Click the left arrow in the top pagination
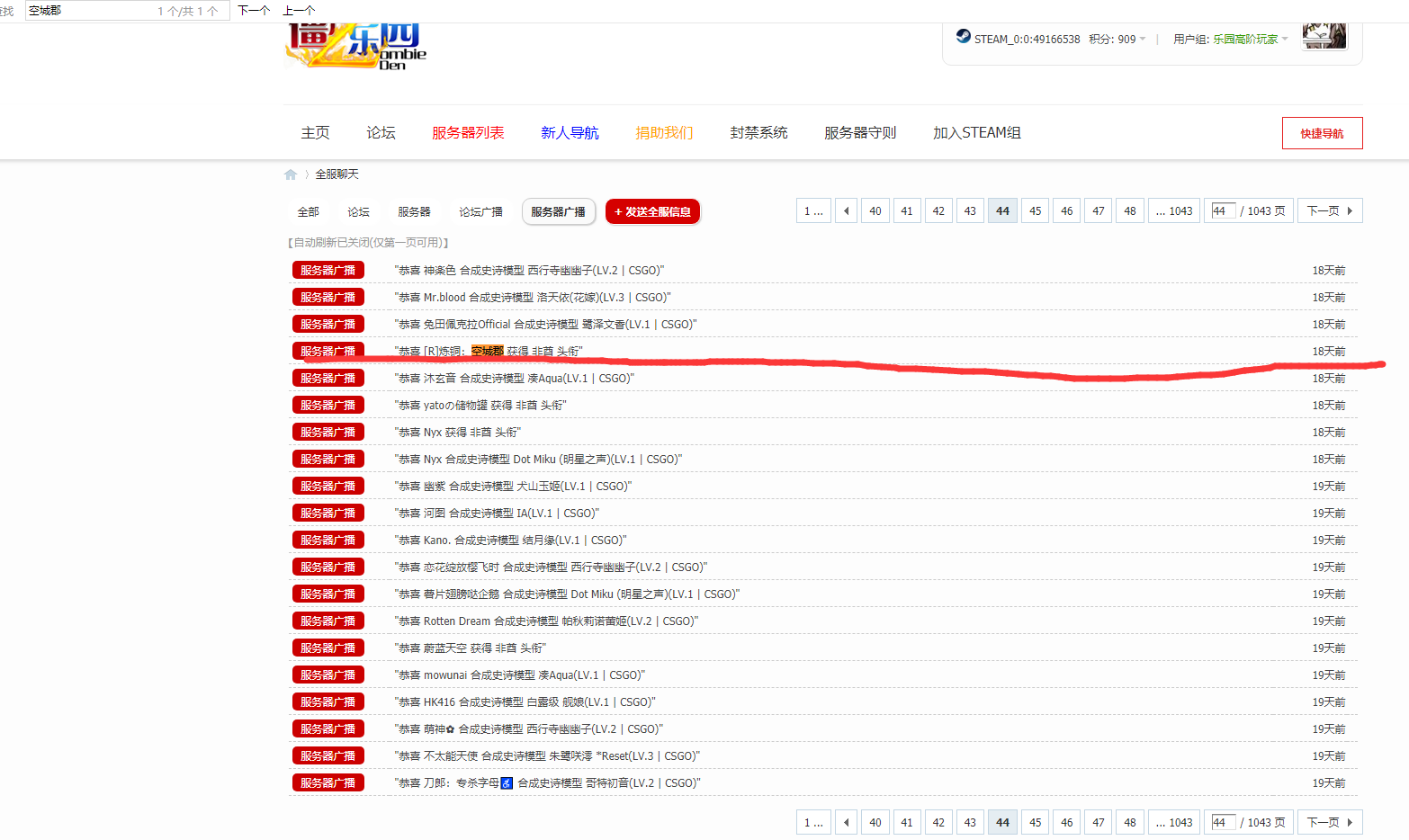The image size is (1409, 840). pyautogui.click(x=846, y=210)
